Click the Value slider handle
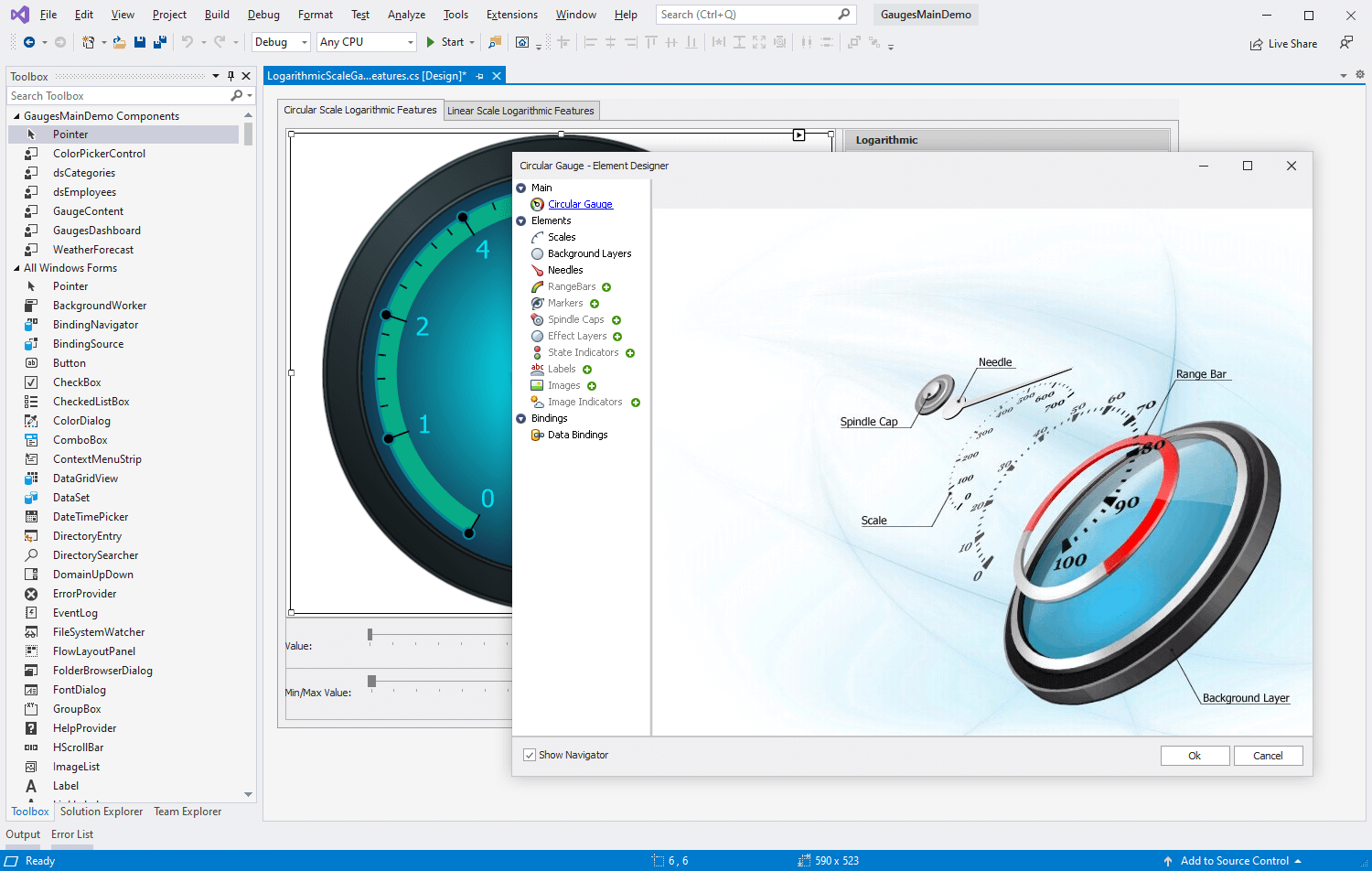1372x871 pixels. [x=370, y=631]
